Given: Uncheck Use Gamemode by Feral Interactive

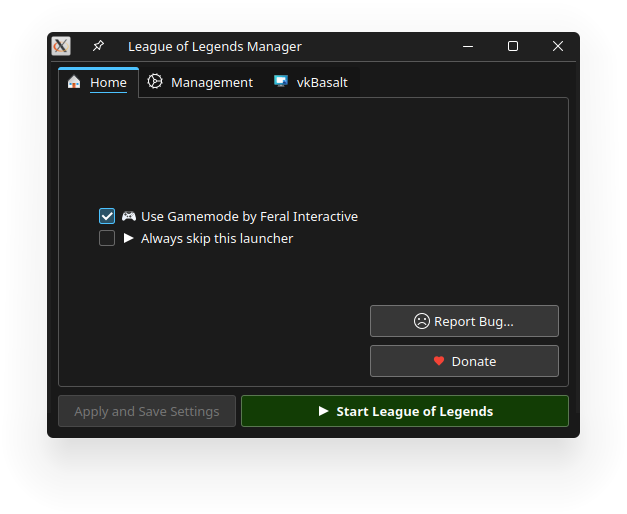Looking at the screenshot, I should click(107, 216).
